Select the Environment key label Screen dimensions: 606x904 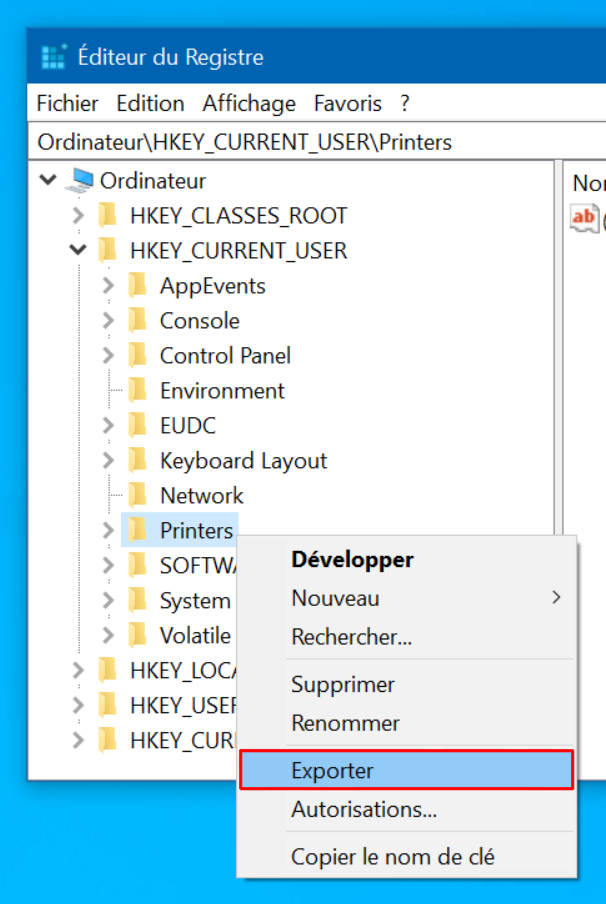pos(223,391)
